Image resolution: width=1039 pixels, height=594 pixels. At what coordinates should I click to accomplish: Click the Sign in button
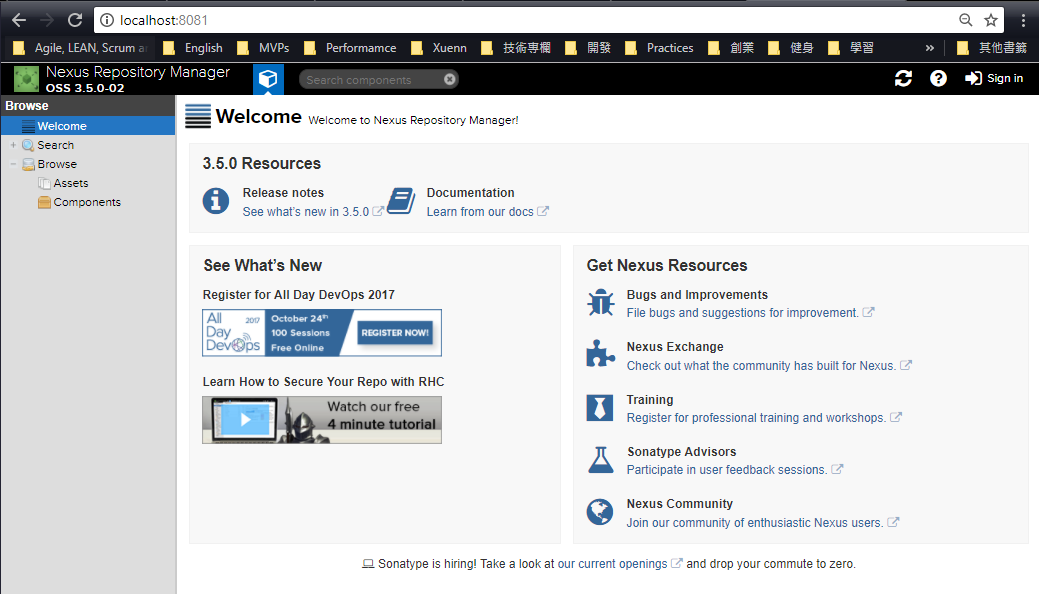994,78
